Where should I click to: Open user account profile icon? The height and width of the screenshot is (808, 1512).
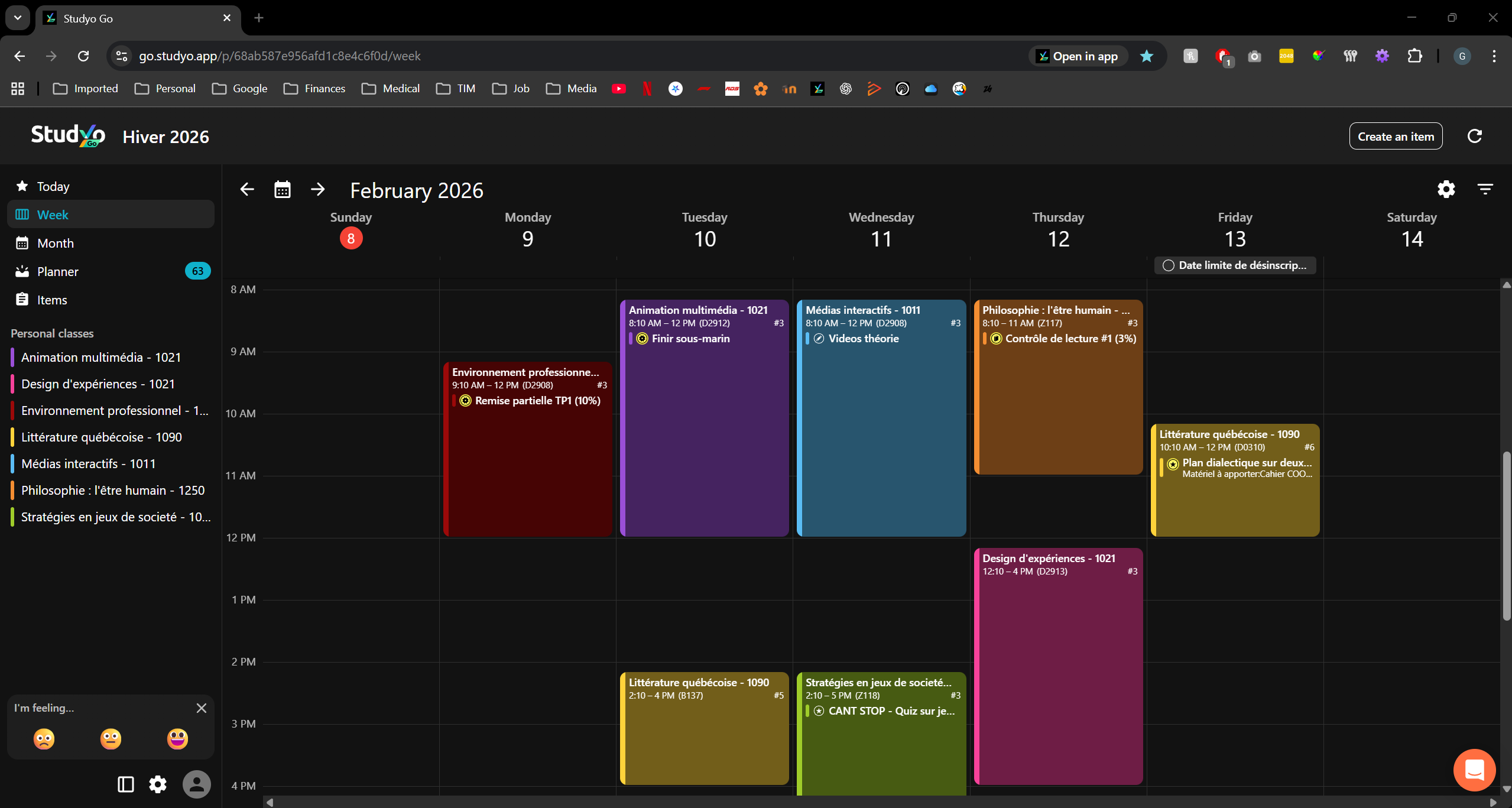(x=196, y=784)
